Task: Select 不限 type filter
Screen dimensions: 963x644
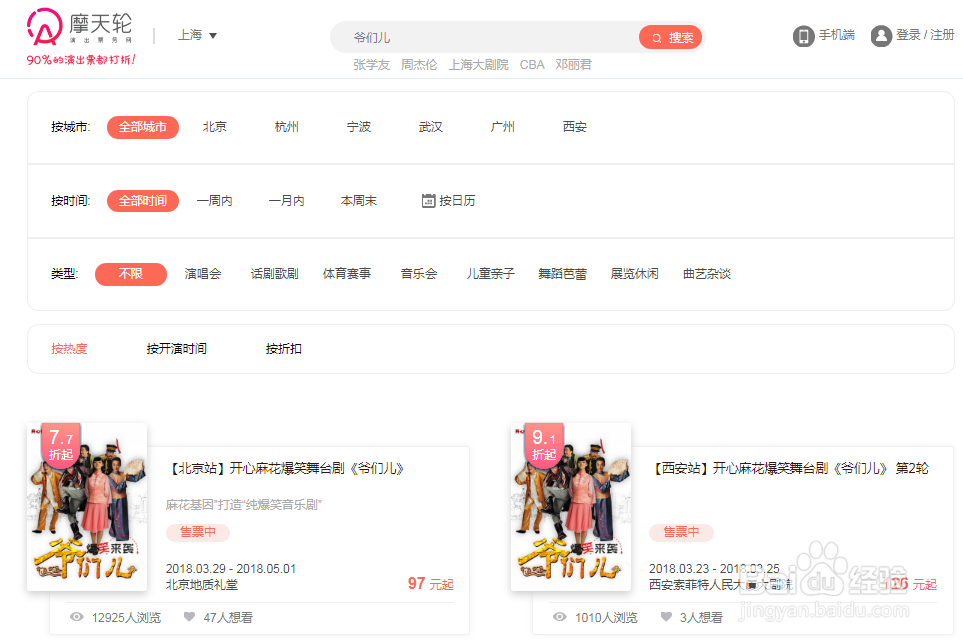Action: [x=131, y=274]
